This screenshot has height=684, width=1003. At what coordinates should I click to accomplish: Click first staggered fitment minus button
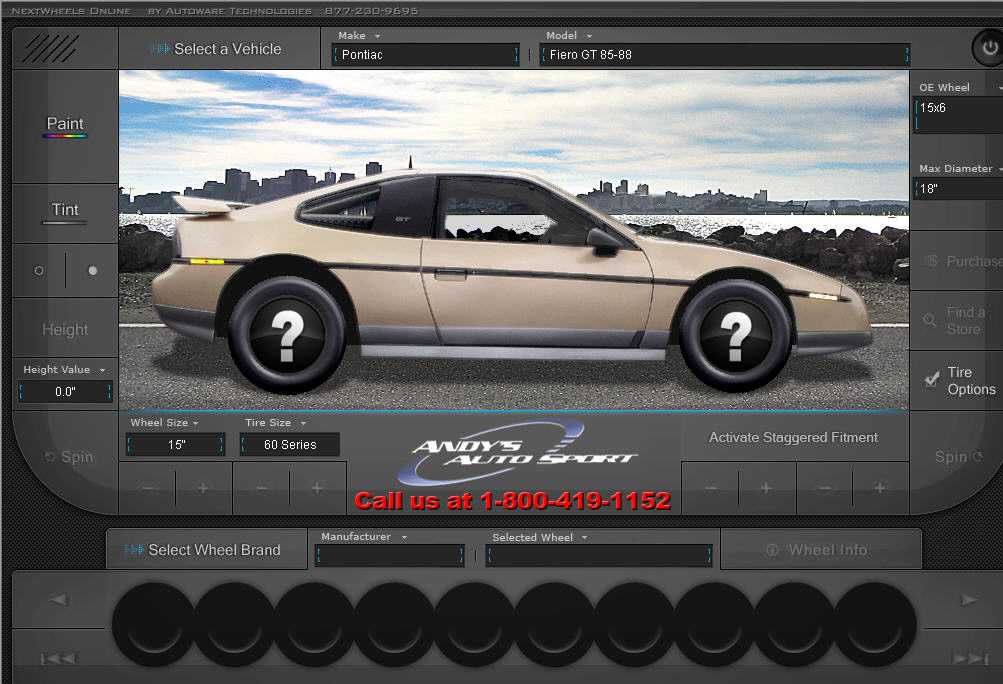tap(711, 489)
